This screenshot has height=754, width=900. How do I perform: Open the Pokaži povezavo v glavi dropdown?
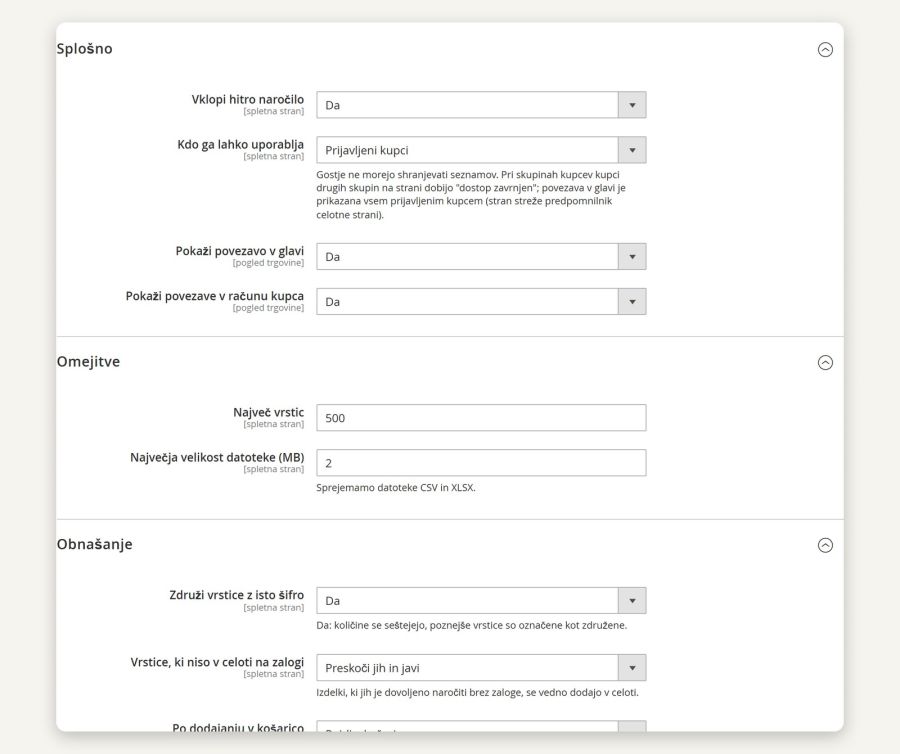click(481, 256)
